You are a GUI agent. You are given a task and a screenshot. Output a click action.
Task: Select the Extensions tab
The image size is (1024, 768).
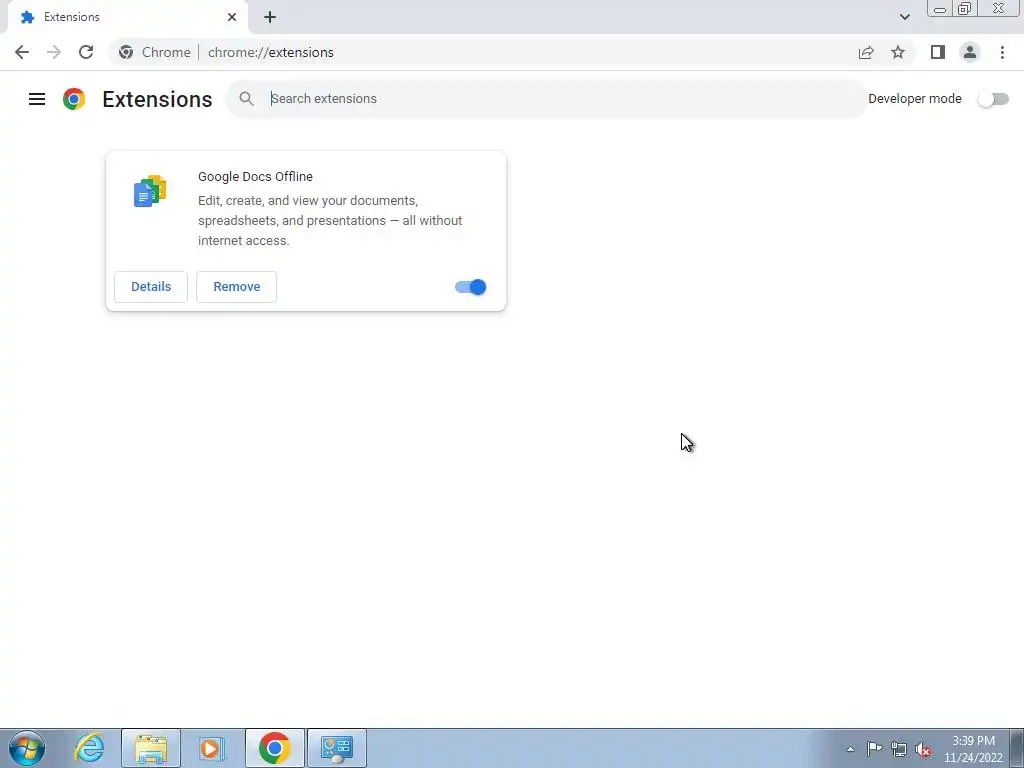tap(127, 17)
